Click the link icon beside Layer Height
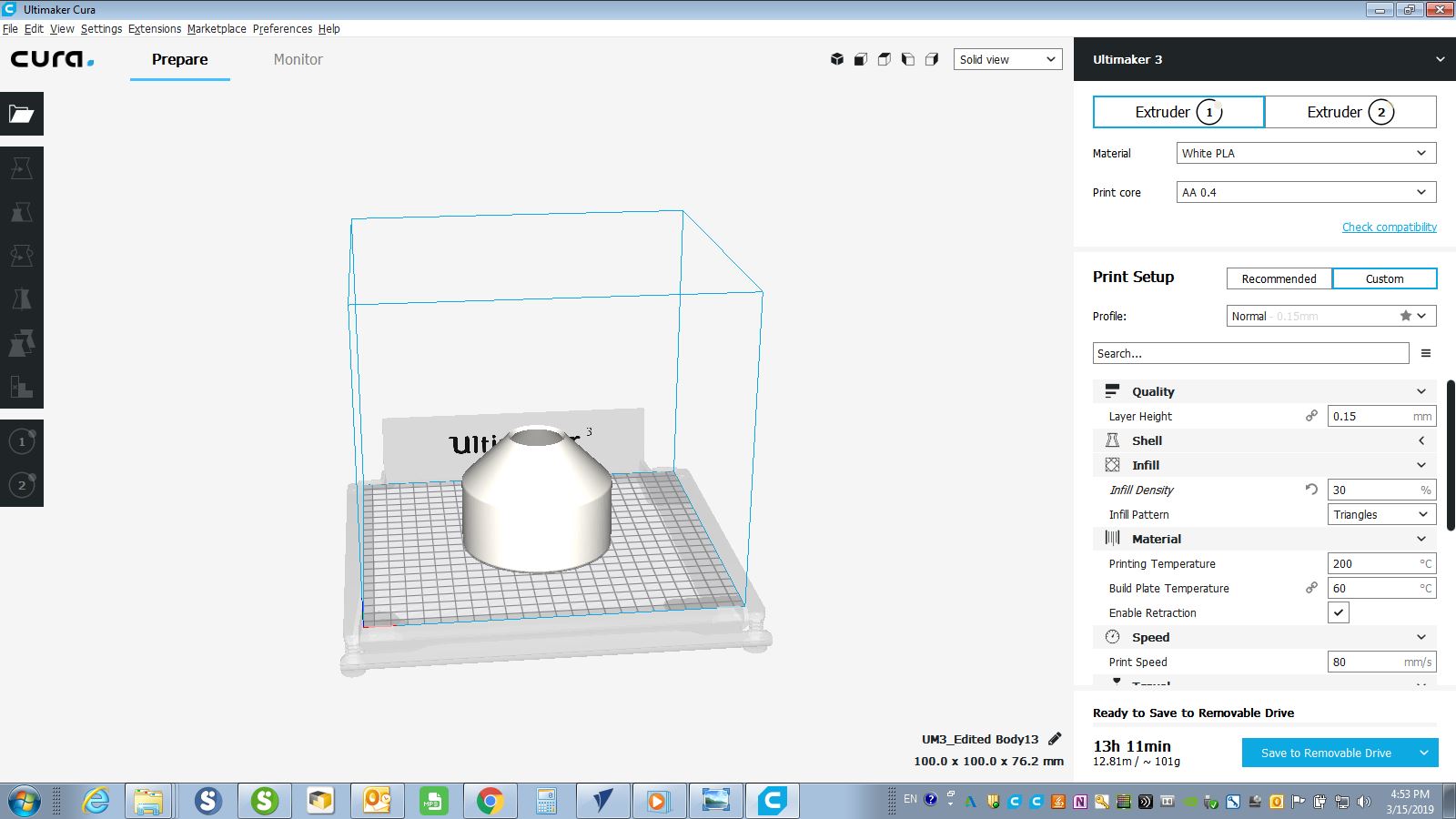 (x=1311, y=416)
